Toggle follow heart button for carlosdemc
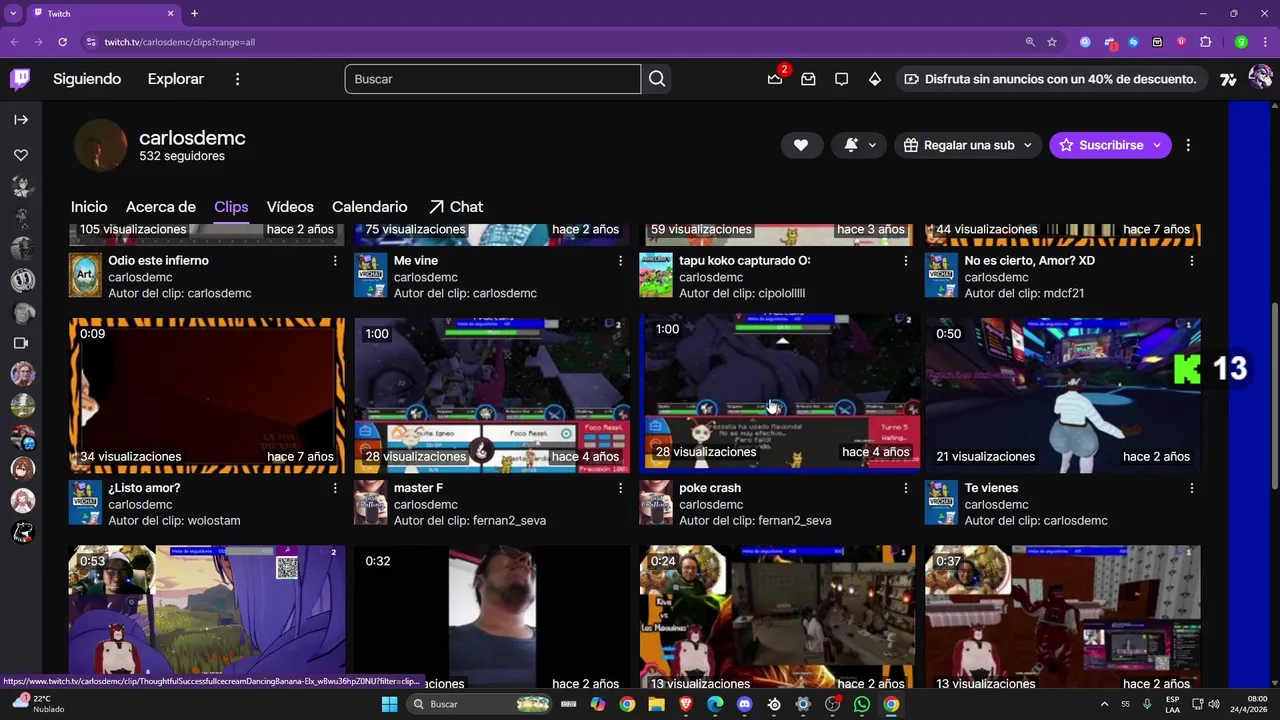The height and width of the screenshot is (720, 1280). tap(801, 145)
